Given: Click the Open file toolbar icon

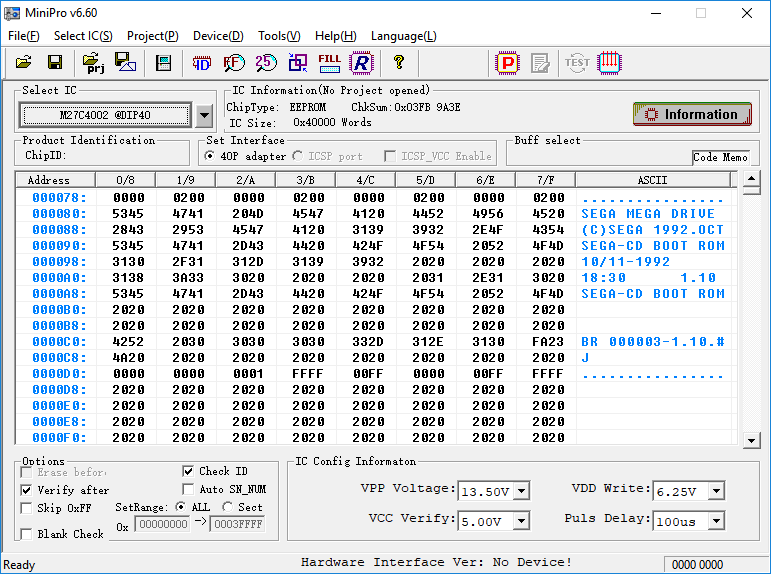Looking at the screenshot, I should click(23, 63).
